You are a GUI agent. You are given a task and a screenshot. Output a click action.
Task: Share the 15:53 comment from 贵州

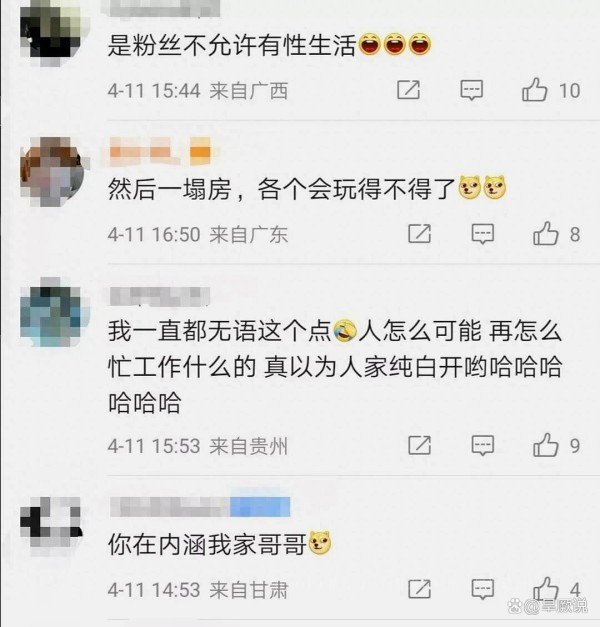[x=420, y=445]
